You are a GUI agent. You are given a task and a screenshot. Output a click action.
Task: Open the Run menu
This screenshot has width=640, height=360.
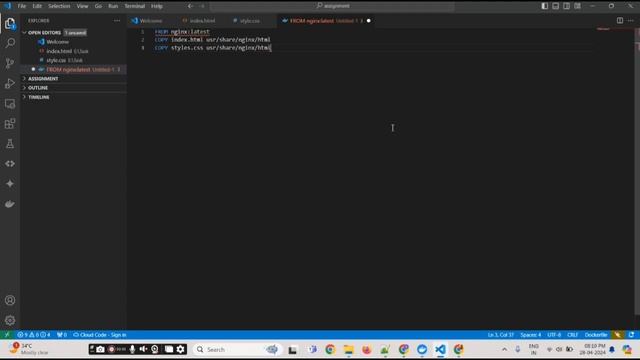tap(113, 6)
